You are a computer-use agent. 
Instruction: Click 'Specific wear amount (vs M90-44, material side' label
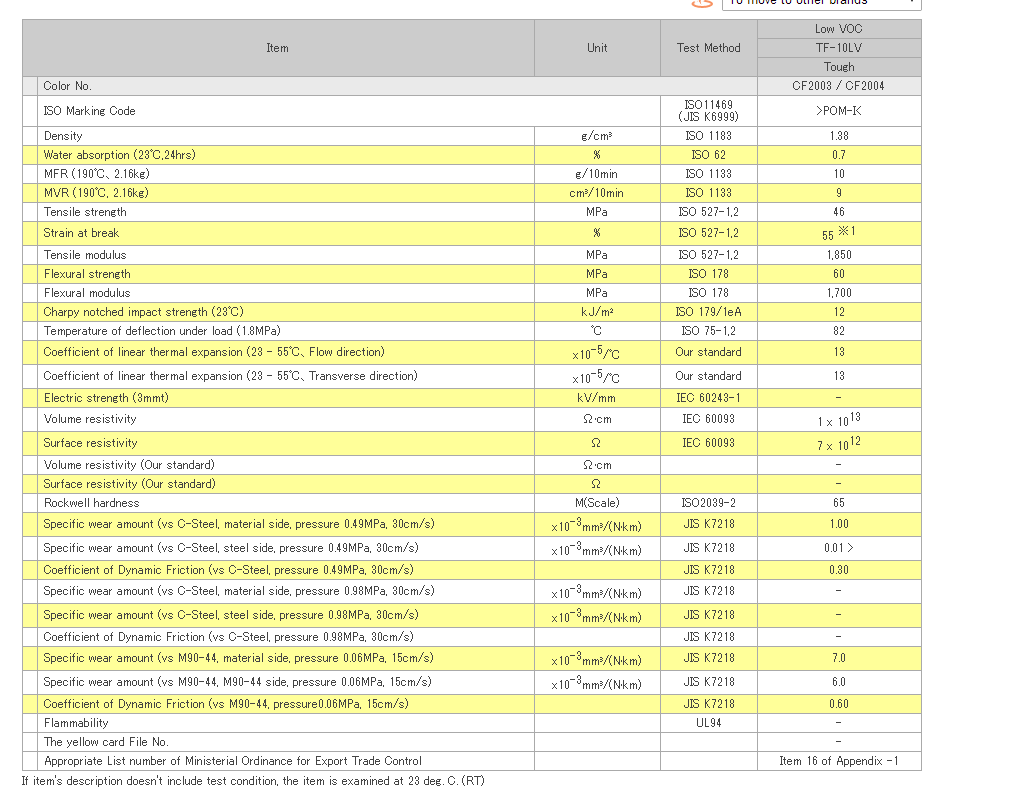[239, 658]
